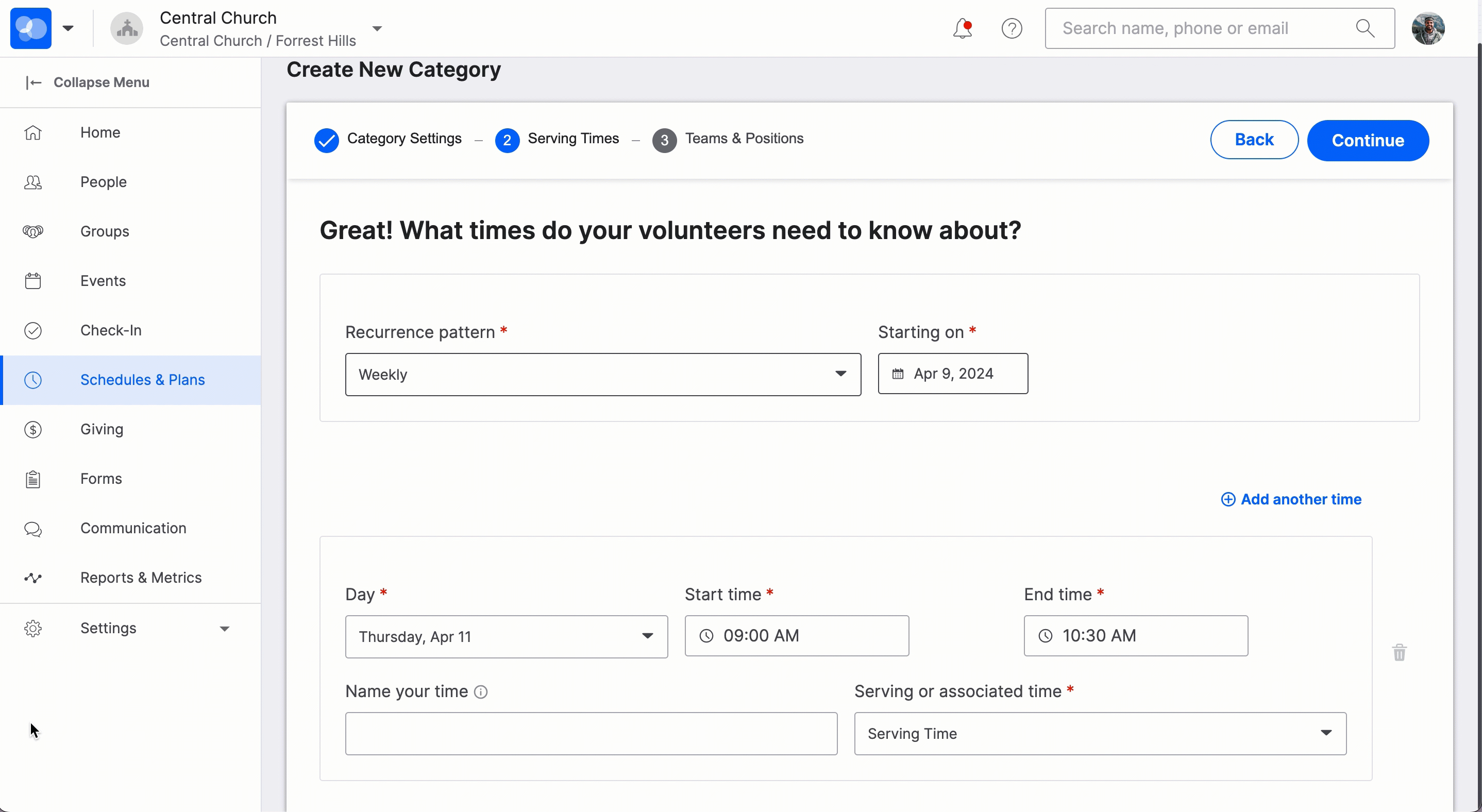Click the church organization avatar icon
This screenshot has width=1482, height=812.
(127, 28)
